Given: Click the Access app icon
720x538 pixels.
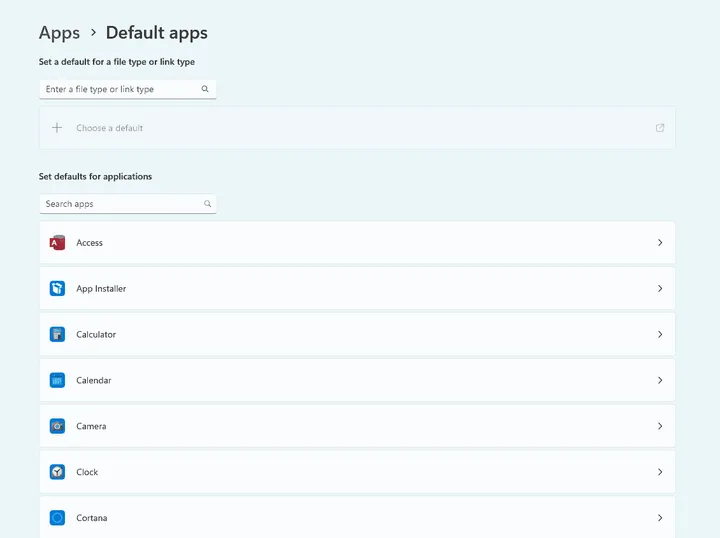Looking at the screenshot, I should coord(57,243).
